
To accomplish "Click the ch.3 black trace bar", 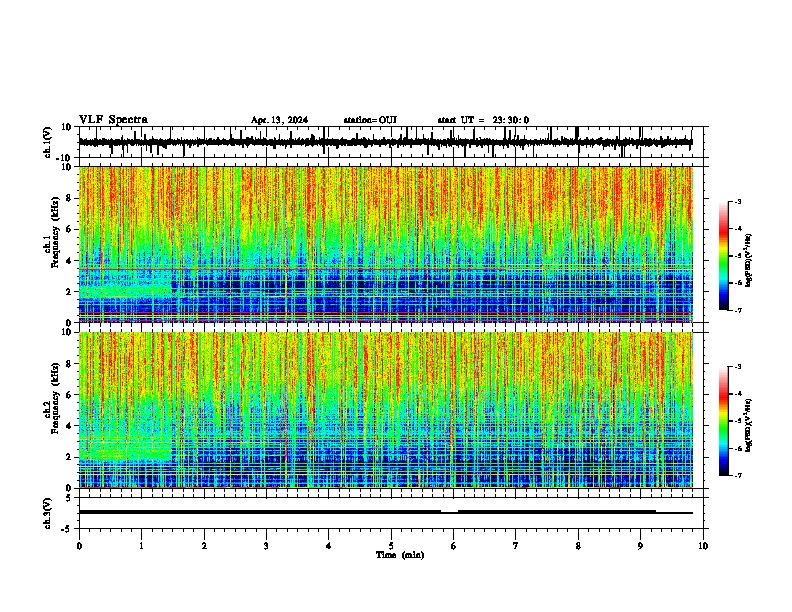I will click(x=385, y=512).
